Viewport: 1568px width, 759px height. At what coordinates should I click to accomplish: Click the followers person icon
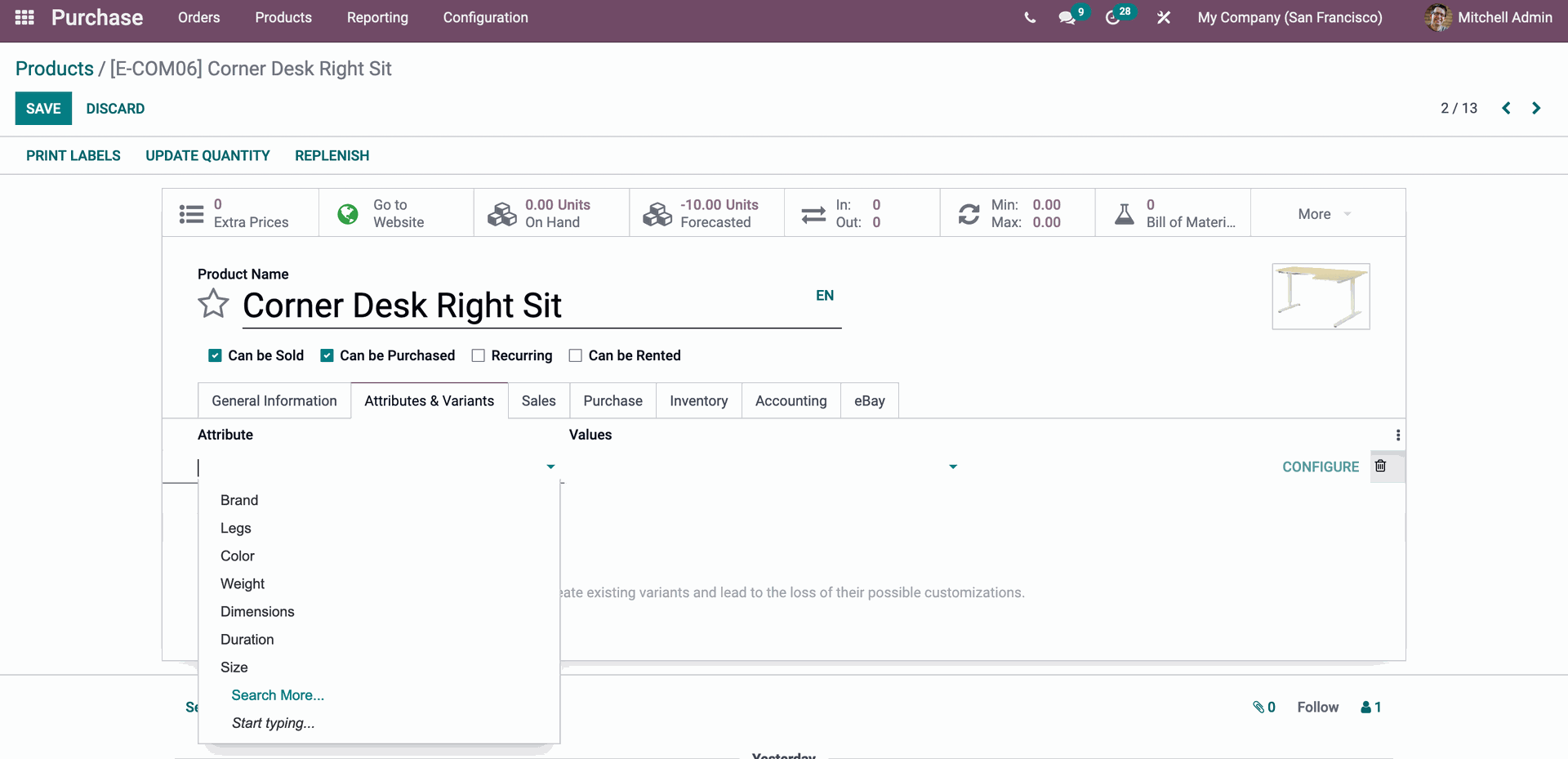1365,708
